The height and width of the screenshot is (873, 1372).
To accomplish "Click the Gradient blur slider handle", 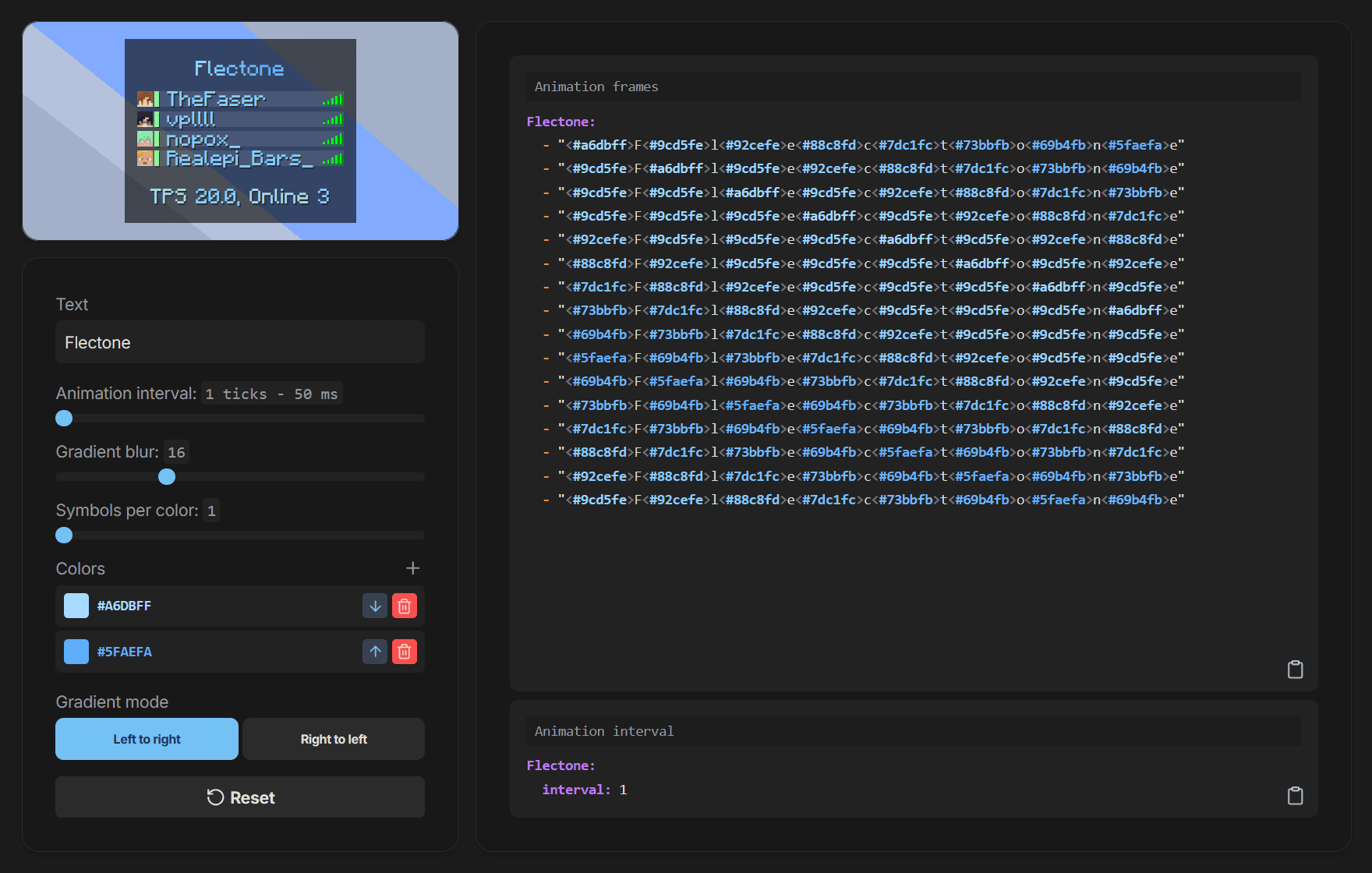I will (x=167, y=477).
